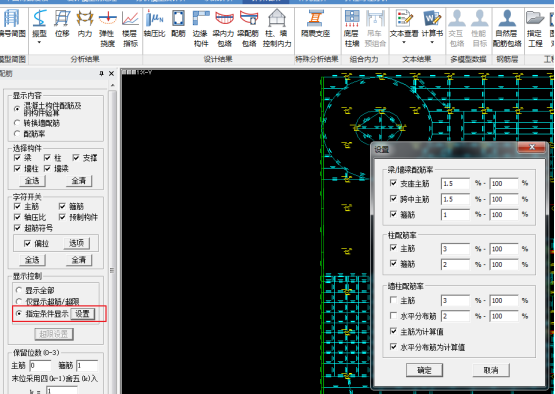Open the 楼层指标 floor index icon

point(130,28)
